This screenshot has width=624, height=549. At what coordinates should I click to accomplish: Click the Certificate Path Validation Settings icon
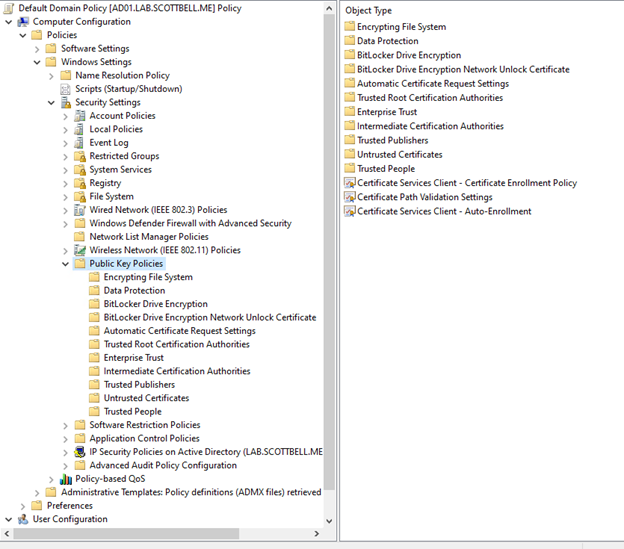click(349, 197)
